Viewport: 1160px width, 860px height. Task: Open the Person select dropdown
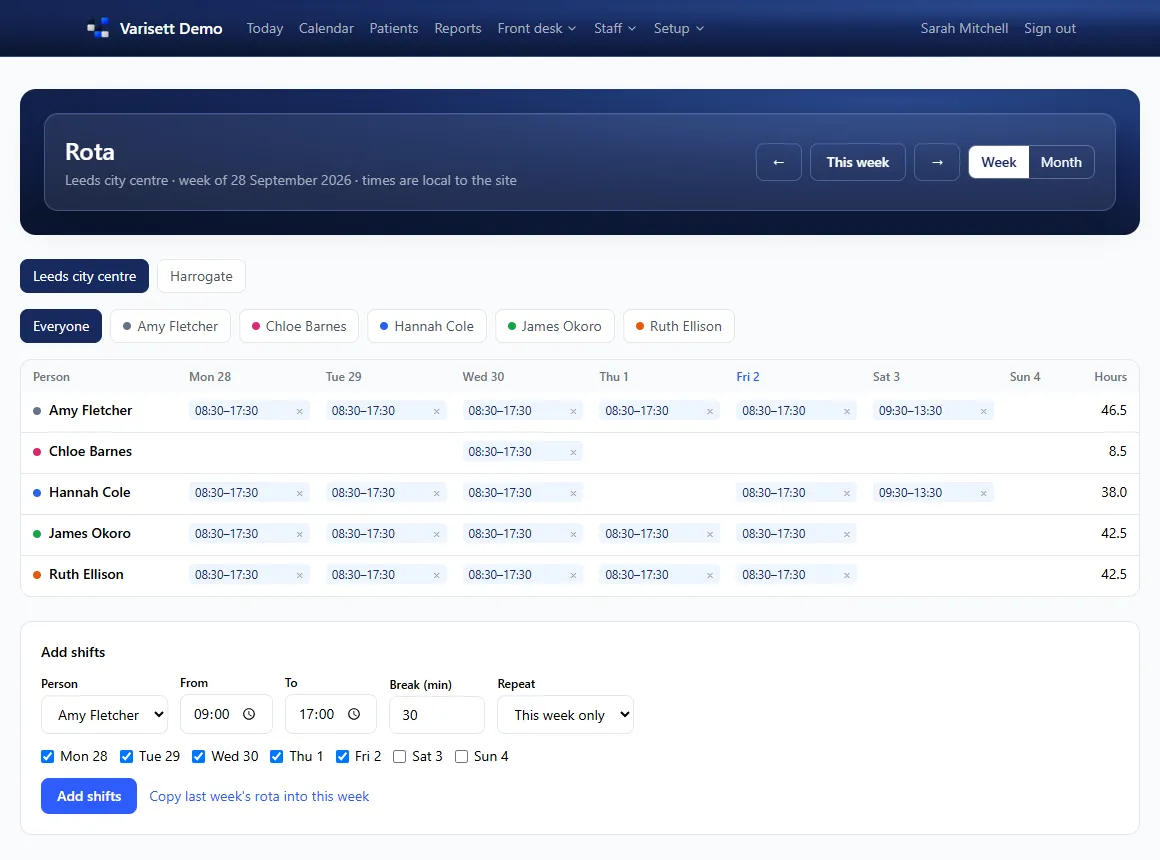[104, 715]
